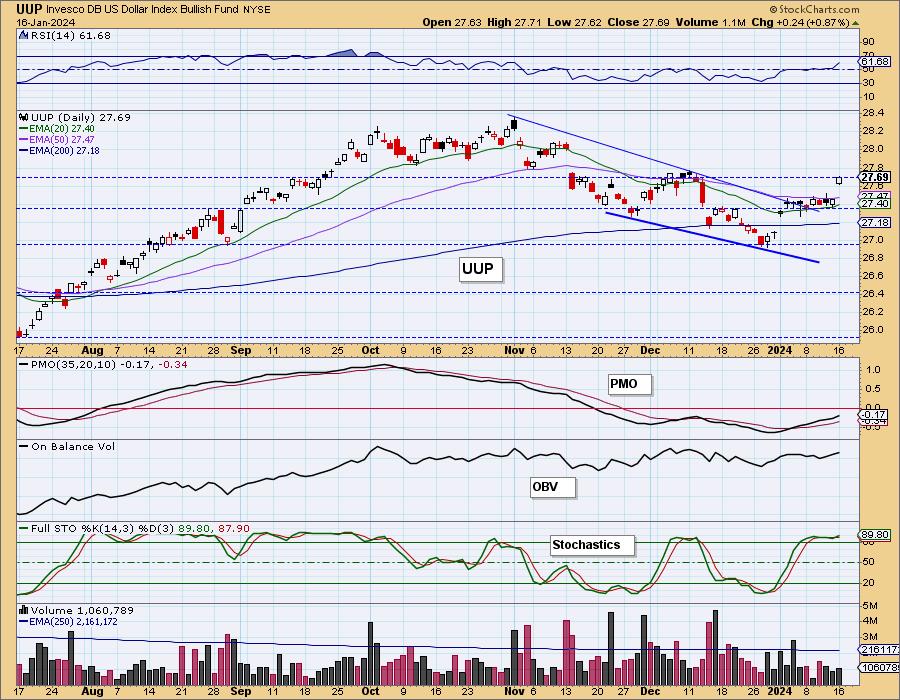900x700 pixels.
Task: Click Dec on the bottom volume date axis
Action: coord(650,691)
